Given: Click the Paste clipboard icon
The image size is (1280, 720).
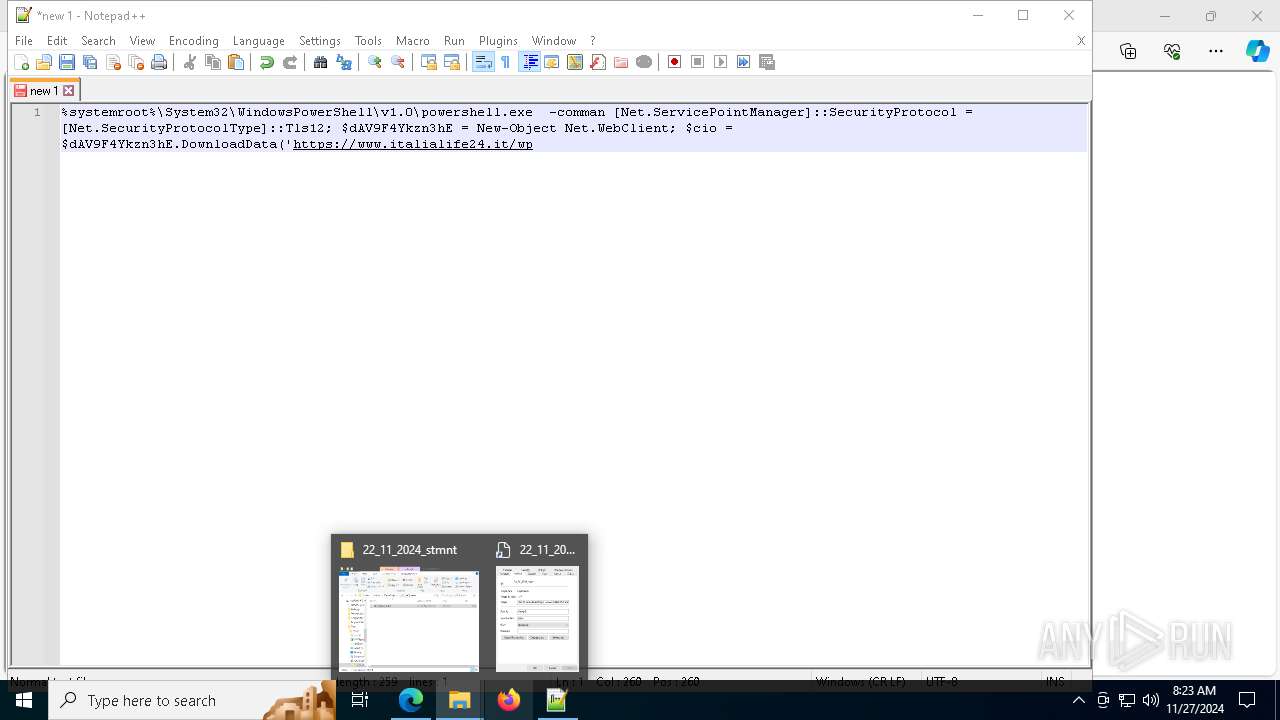Looking at the screenshot, I should coord(236,62).
